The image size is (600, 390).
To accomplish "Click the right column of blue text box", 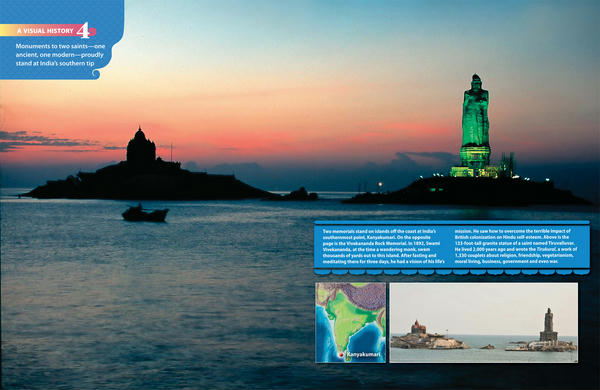I will tap(516, 246).
